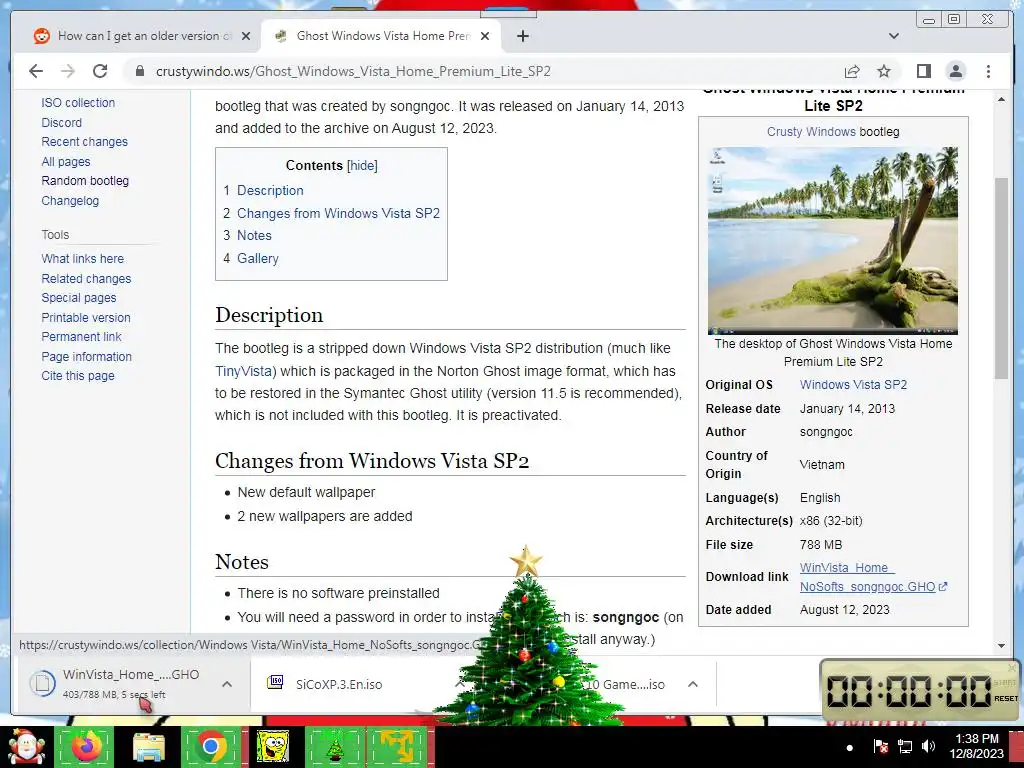Click the scrollbar down arrow
Screen dimensions: 1024x768
click(1000, 646)
